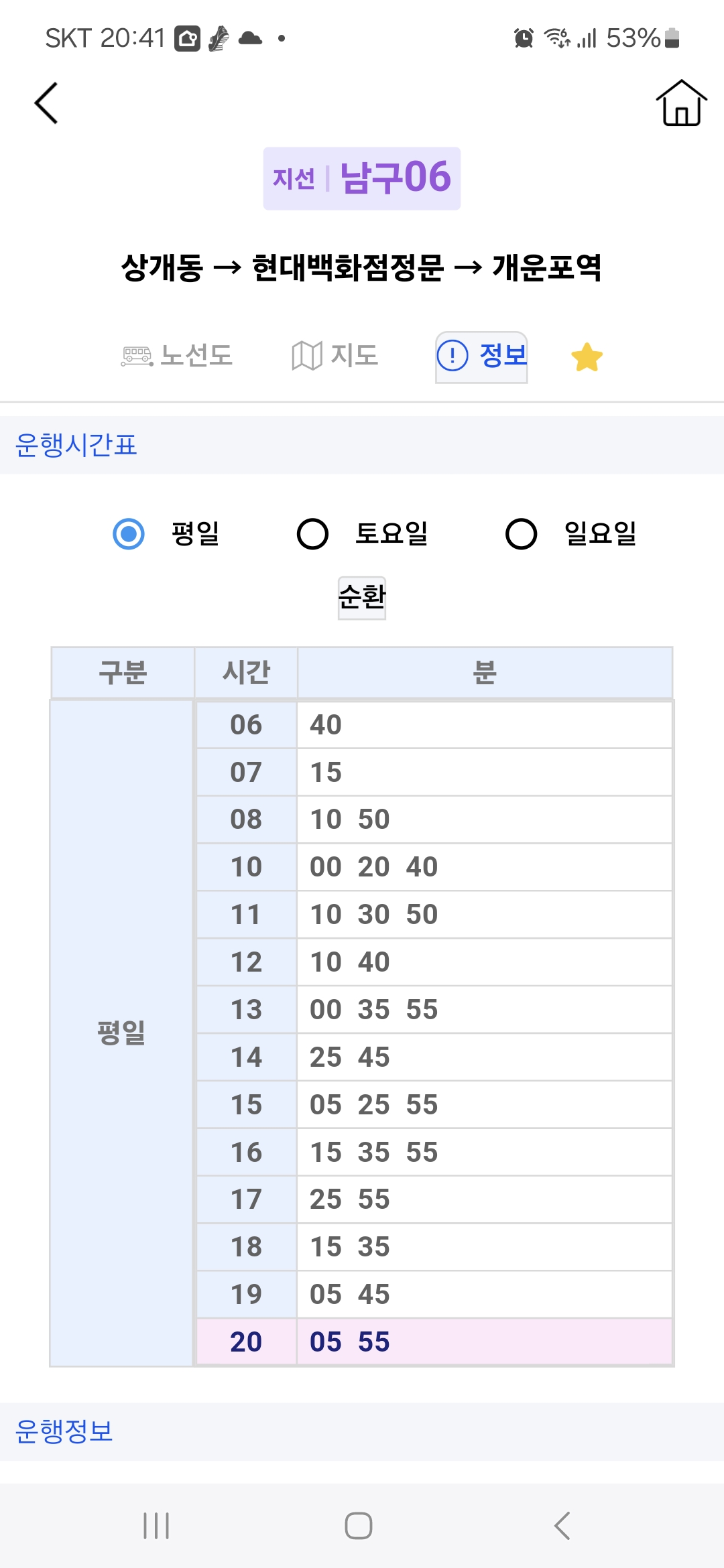Open Android recent apps button
The height and width of the screenshot is (1568, 724).
pos(156,1526)
